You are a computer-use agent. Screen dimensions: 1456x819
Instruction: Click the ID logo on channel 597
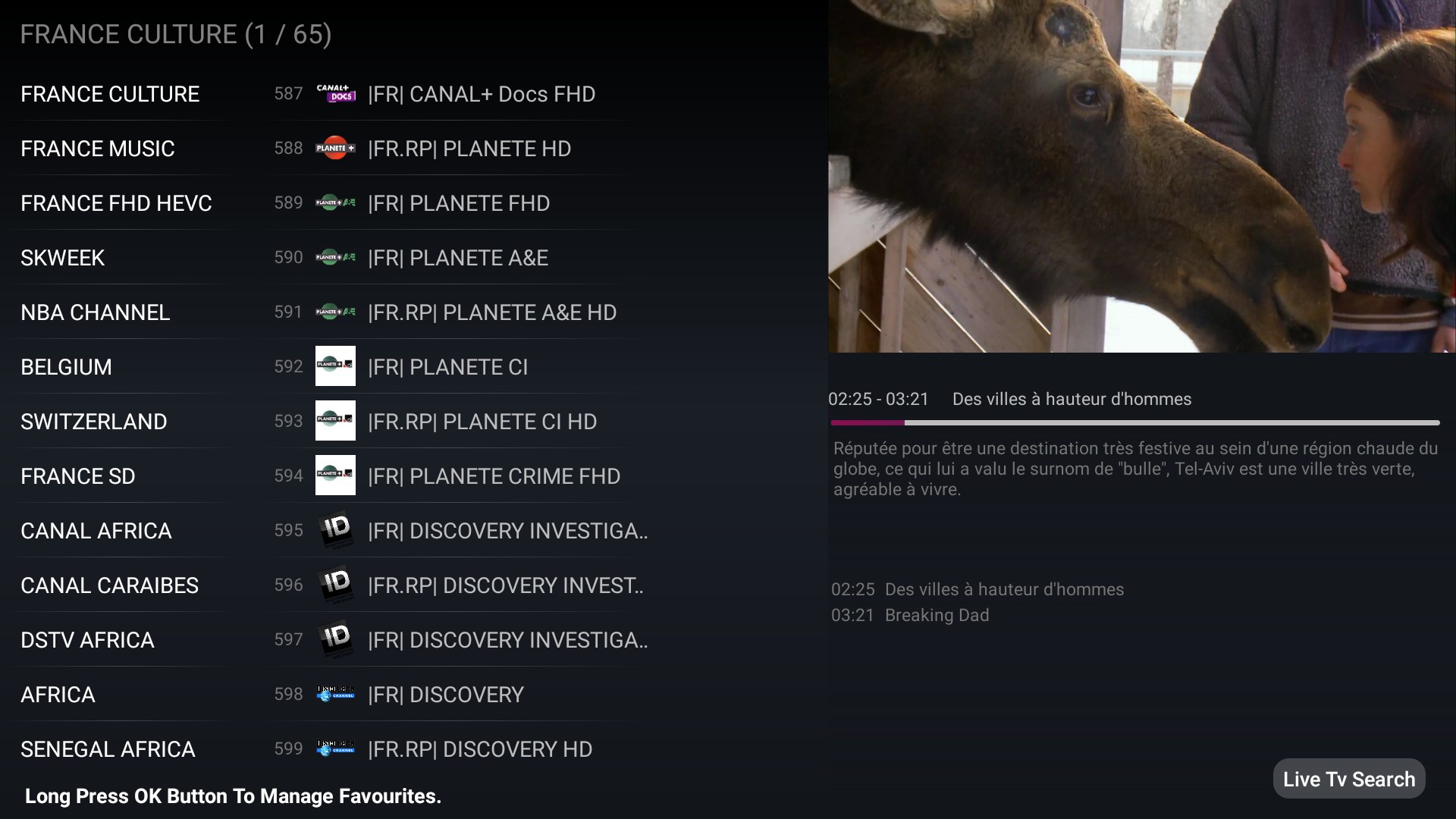[335, 639]
